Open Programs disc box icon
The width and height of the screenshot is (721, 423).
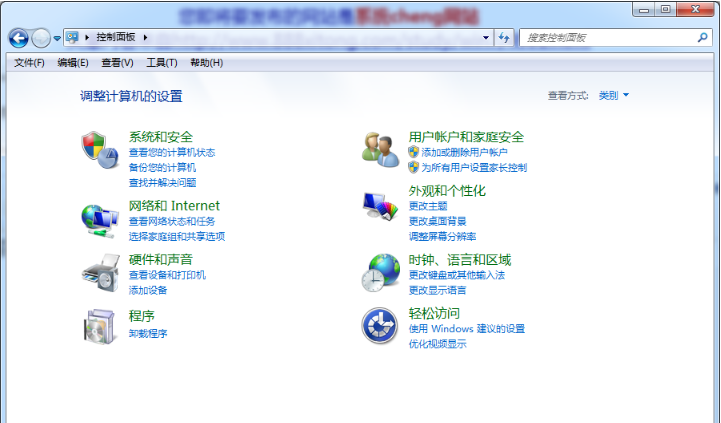(99, 326)
